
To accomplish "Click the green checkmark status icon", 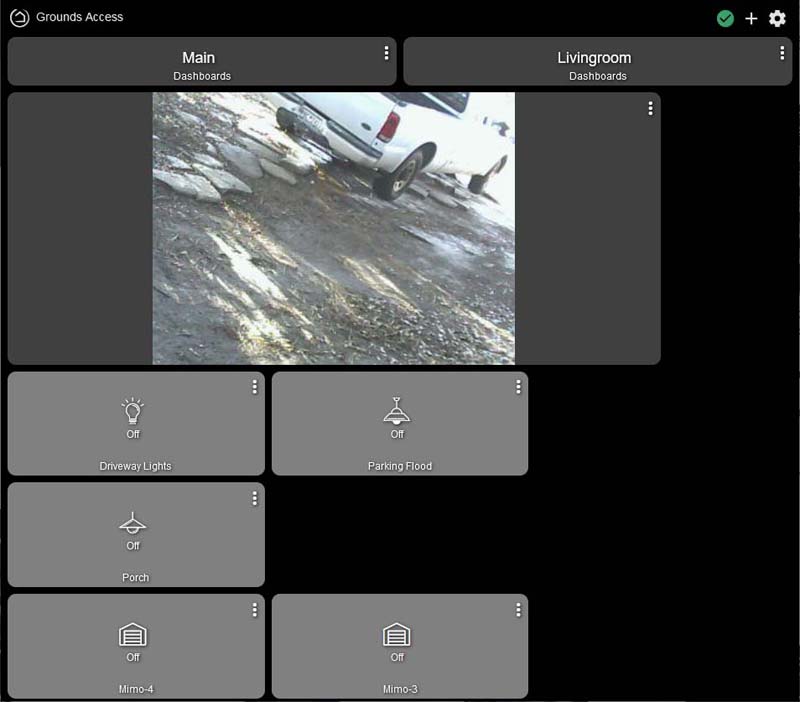I will tap(725, 18).
